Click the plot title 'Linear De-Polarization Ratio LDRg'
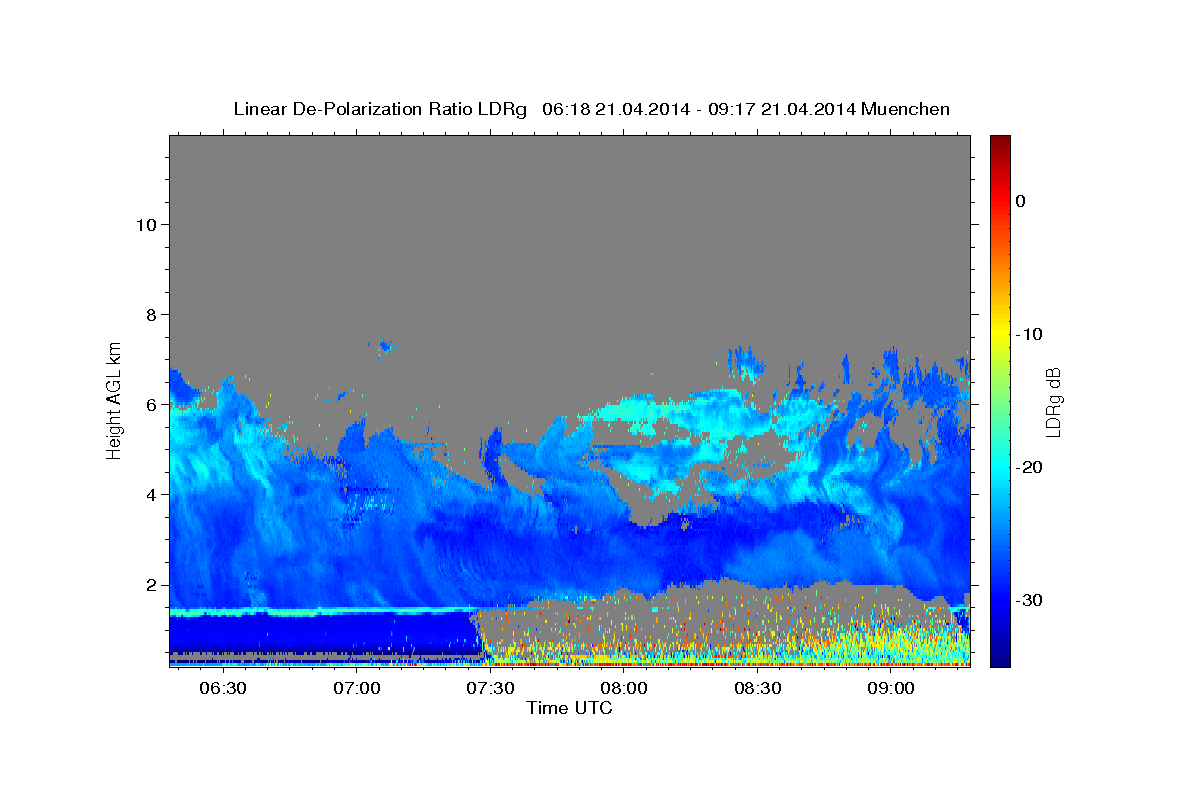The image size is (1200, 800). (380, 109)
